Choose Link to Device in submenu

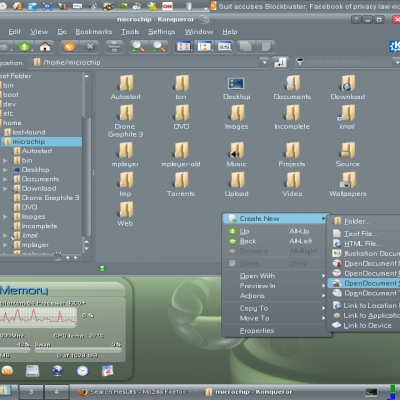point(364,325)
